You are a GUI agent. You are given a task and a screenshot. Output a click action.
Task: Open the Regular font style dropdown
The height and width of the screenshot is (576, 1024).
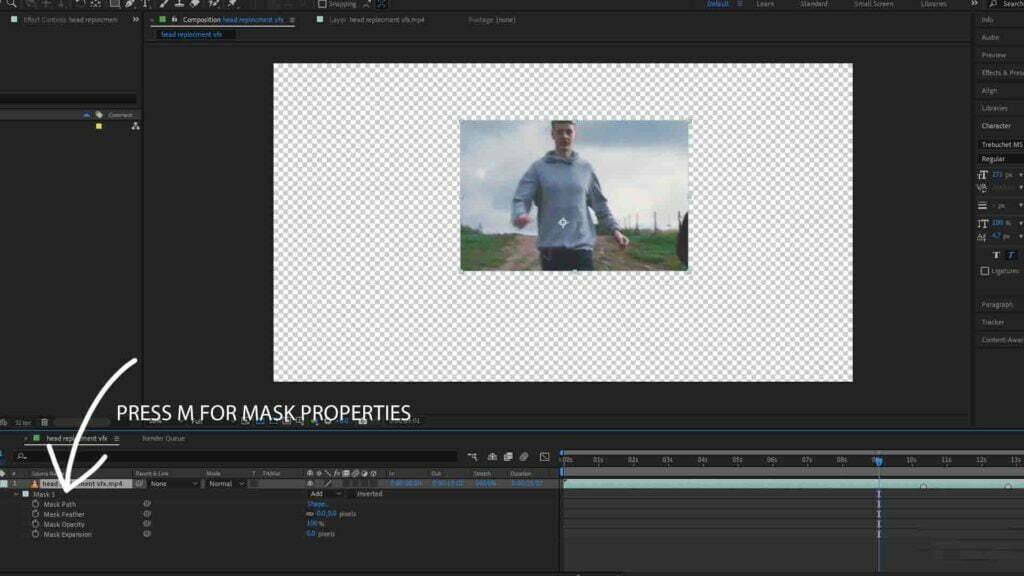coord(1000,159)
